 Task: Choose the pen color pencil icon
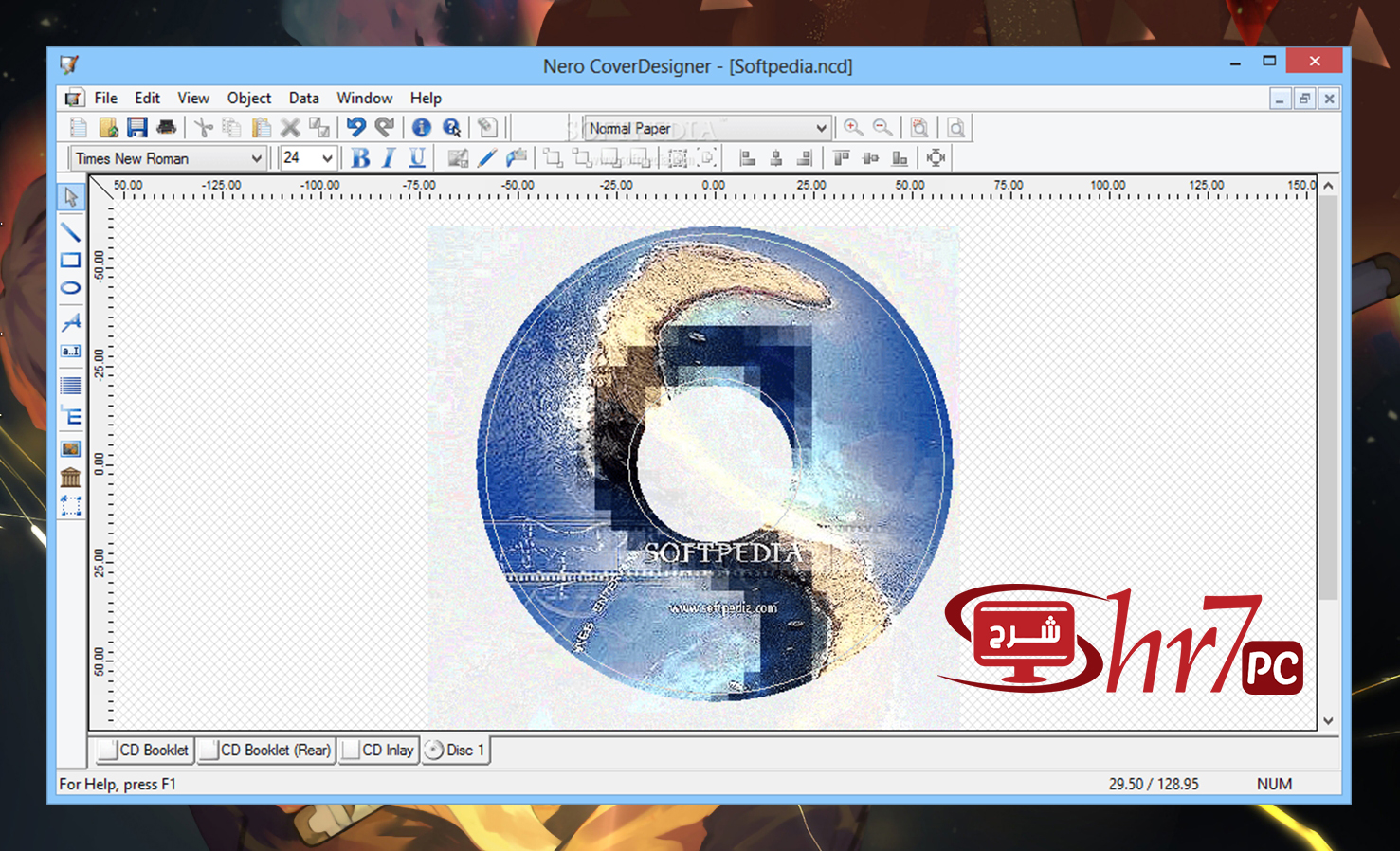487,158
